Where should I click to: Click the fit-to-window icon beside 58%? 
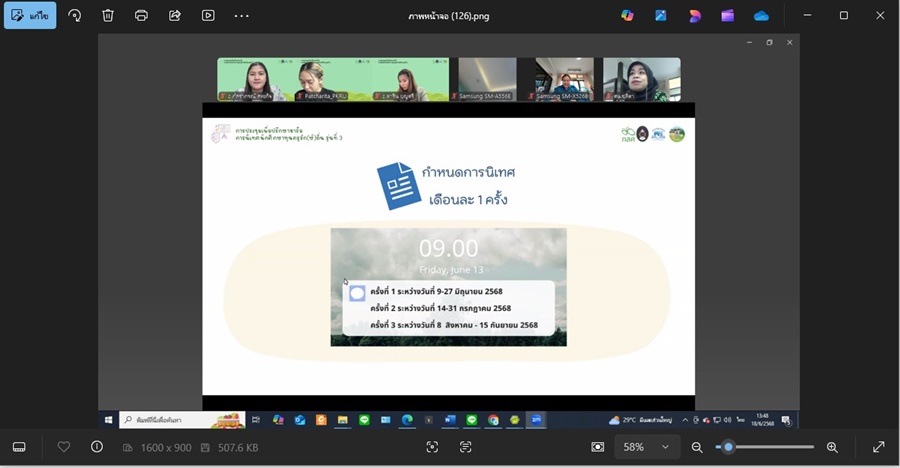pyautogui.click(x=598, y=447)
